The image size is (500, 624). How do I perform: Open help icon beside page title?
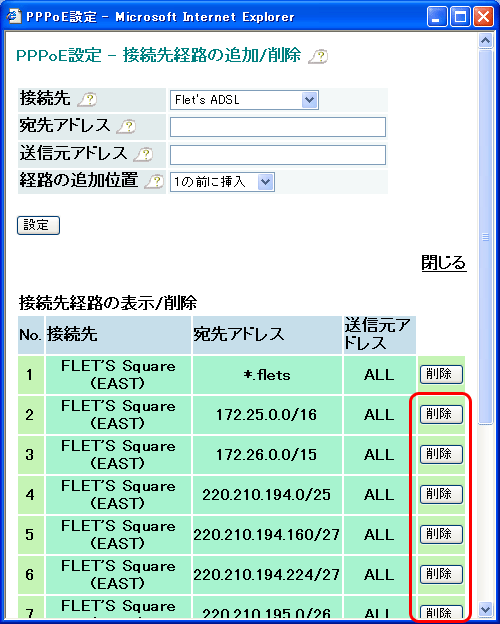coord(318,56)
